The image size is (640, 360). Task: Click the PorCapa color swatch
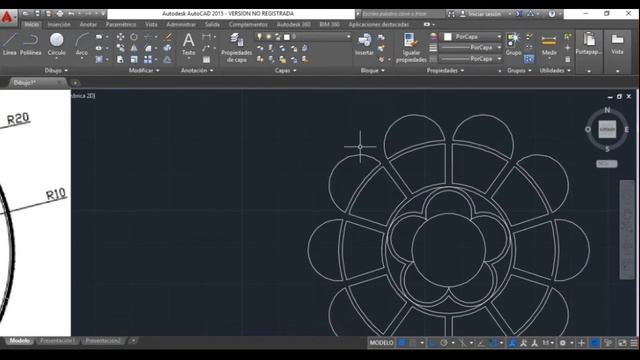click(x=448, y=37)
